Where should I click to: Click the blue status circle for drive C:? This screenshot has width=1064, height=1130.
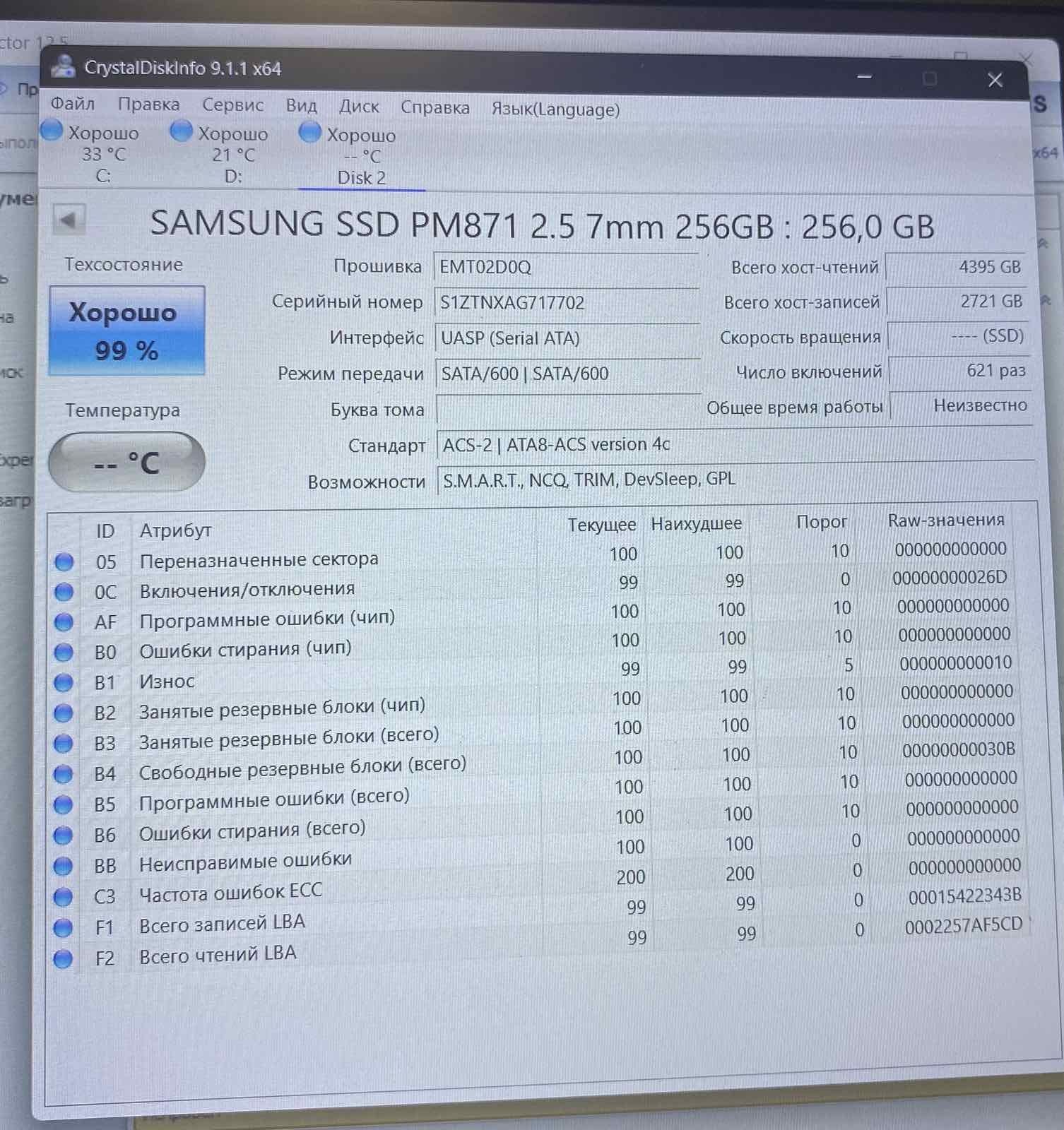(52, 131)
